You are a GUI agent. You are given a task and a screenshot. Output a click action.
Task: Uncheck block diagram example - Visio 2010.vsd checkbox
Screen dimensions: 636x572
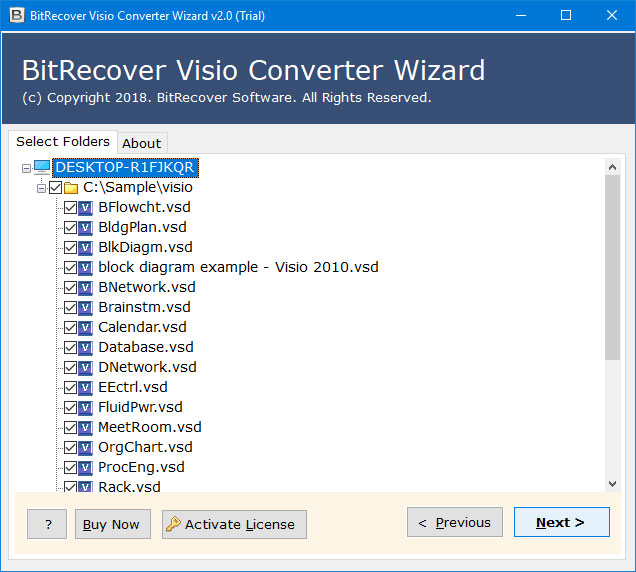[x=71, y=268]
